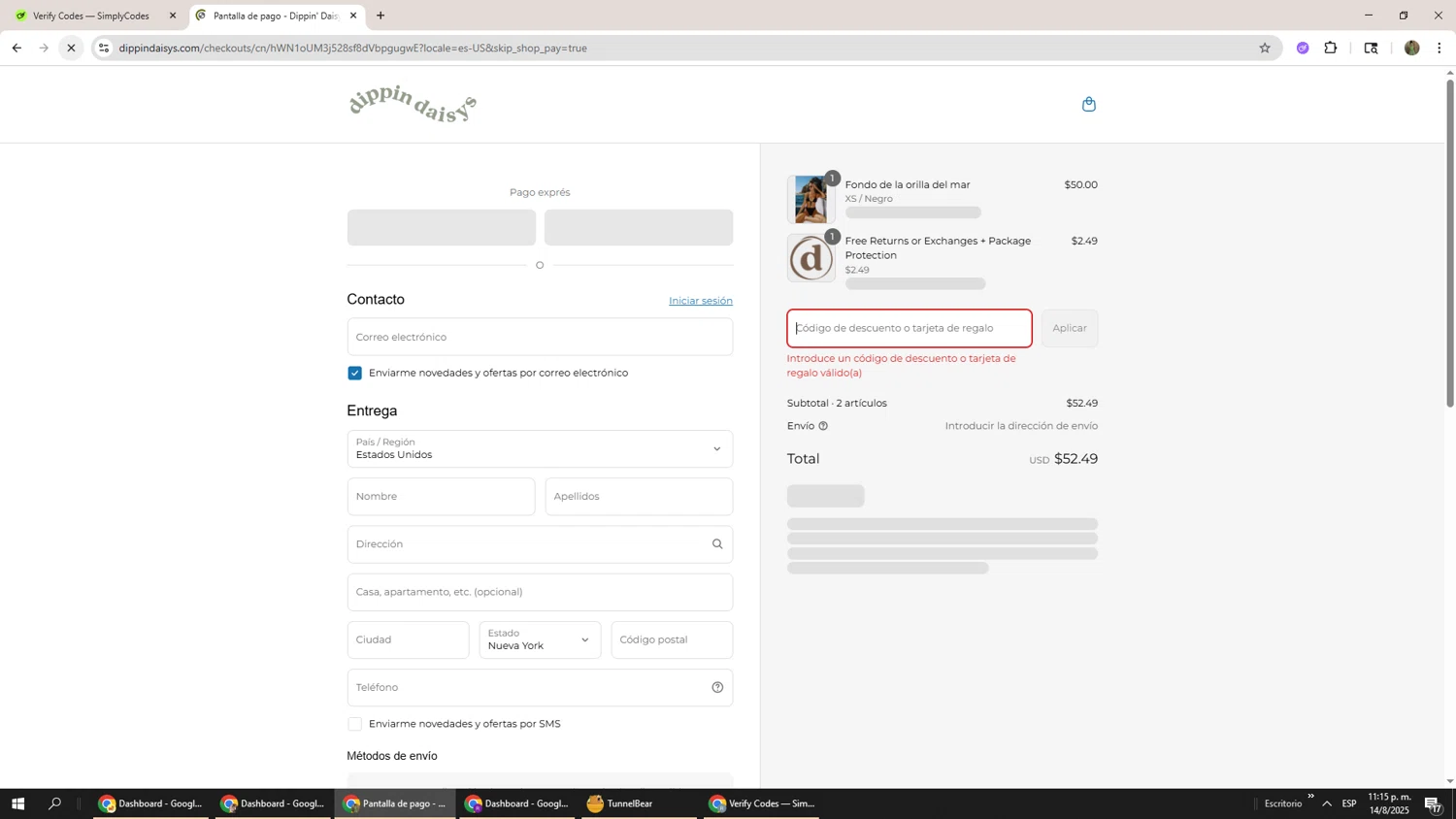1456x819 pixels.
Task: Click the search icon in Dirección field
Action: (x=717, y=544)
